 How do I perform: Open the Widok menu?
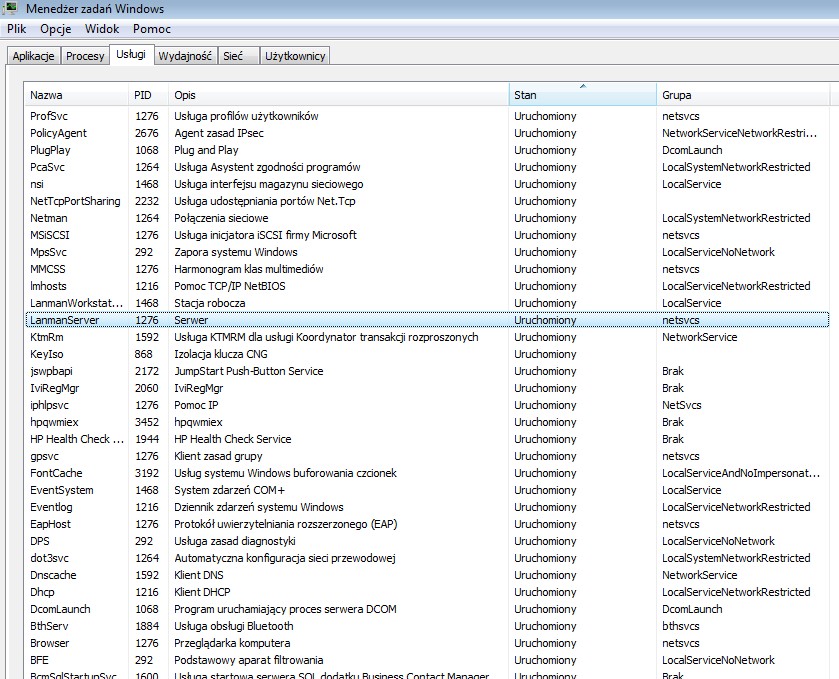(102, 29)
